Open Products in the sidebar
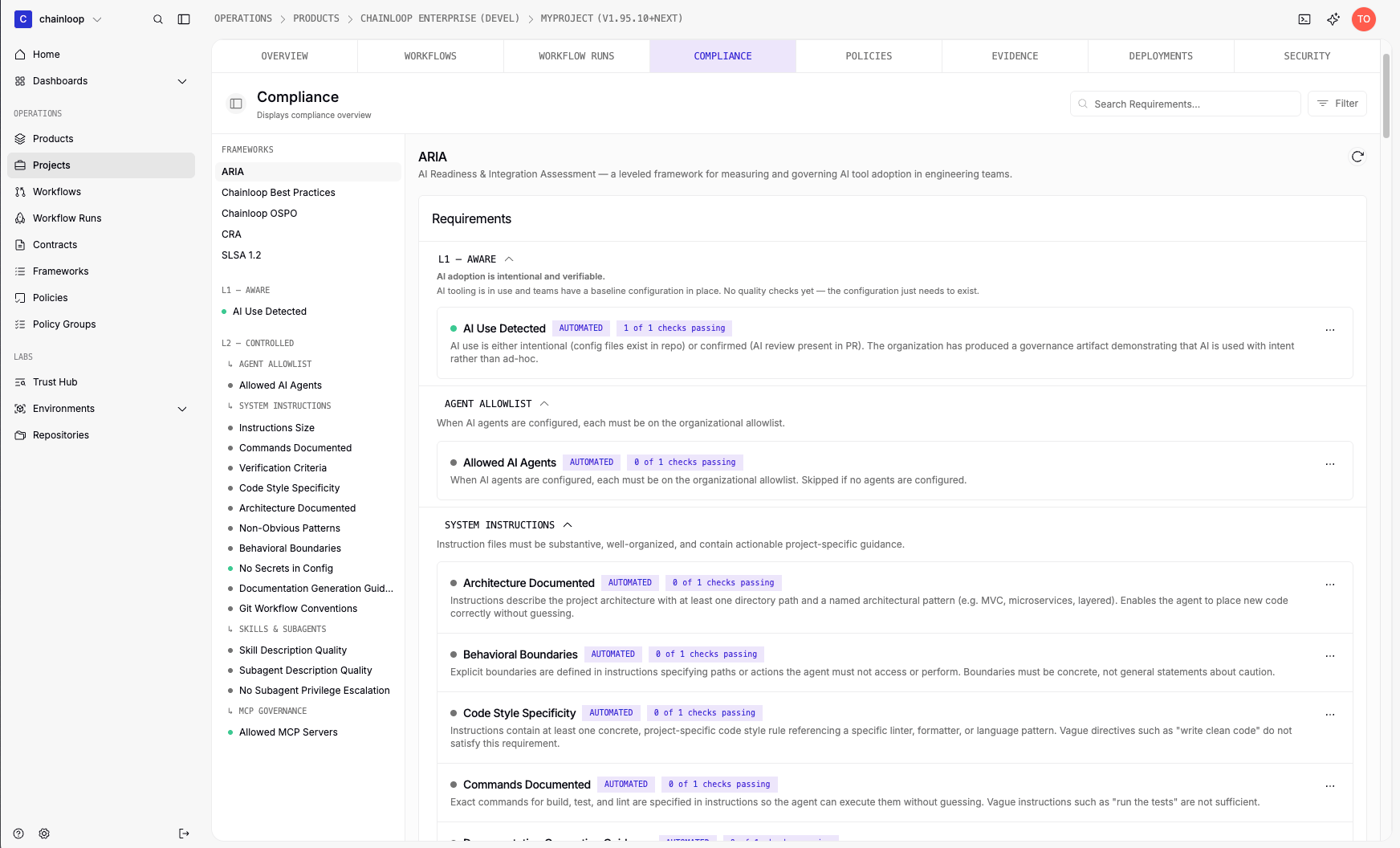The width and height of the screenshot is (1400, 848). coord(101,139)
